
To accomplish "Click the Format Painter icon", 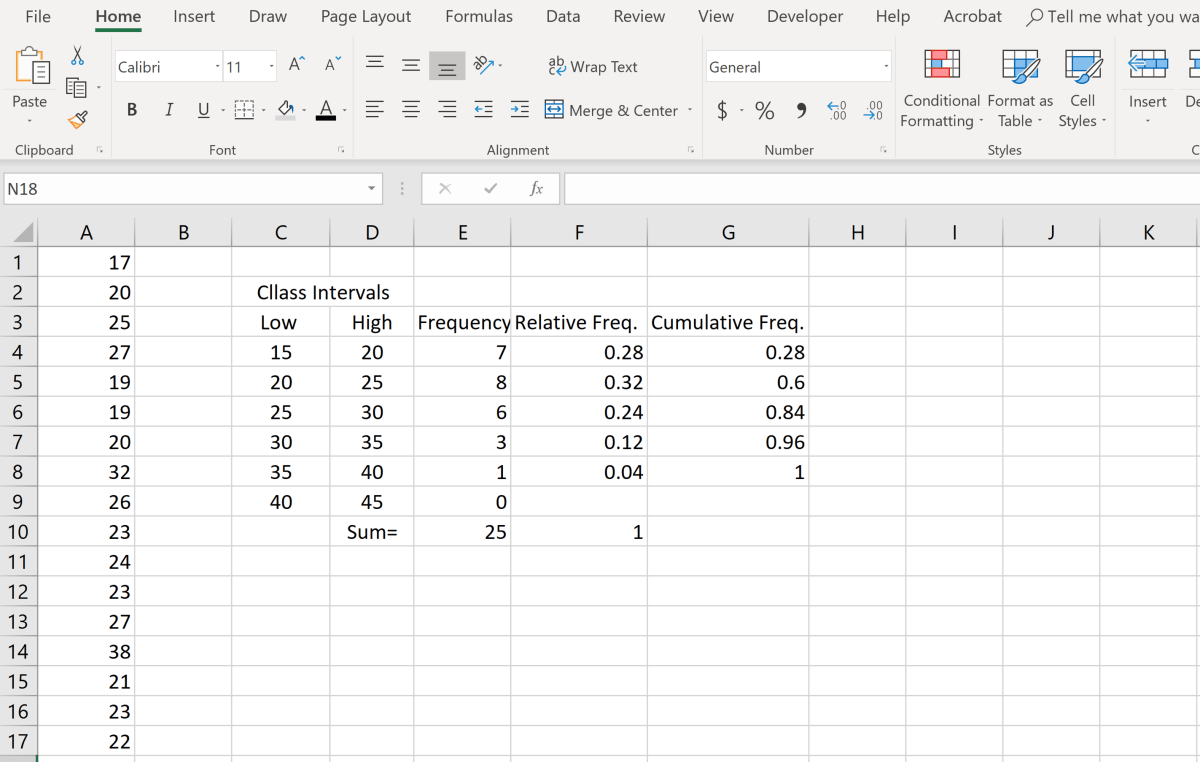I will [x=77, y=121].
